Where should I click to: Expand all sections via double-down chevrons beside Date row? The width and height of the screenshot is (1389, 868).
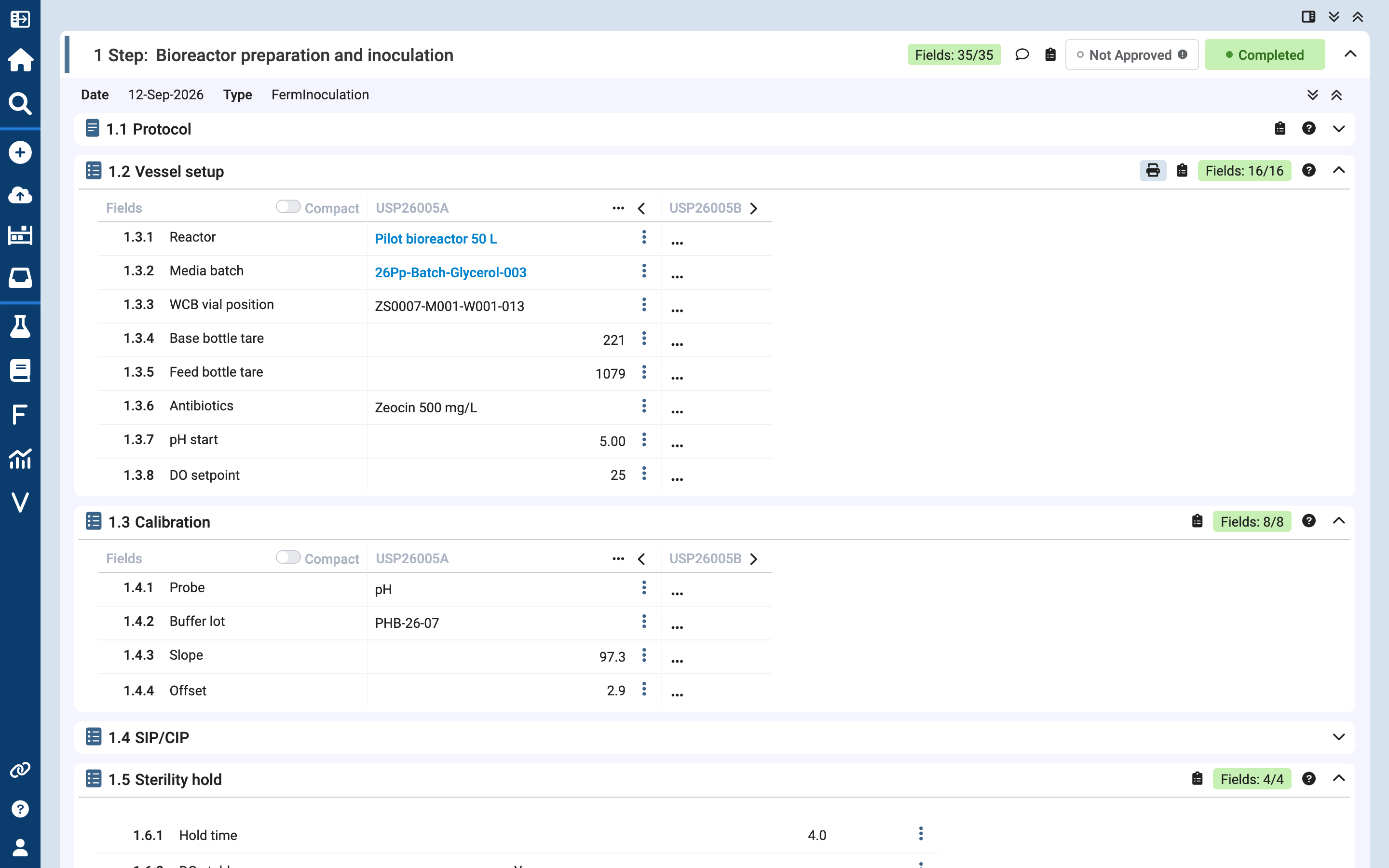1312,95
